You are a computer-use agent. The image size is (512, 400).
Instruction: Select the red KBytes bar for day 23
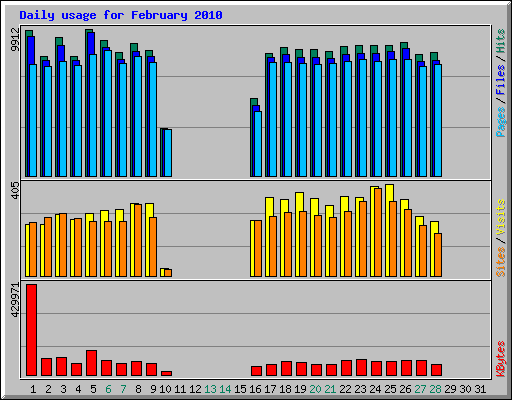click(x=362, y=368)
